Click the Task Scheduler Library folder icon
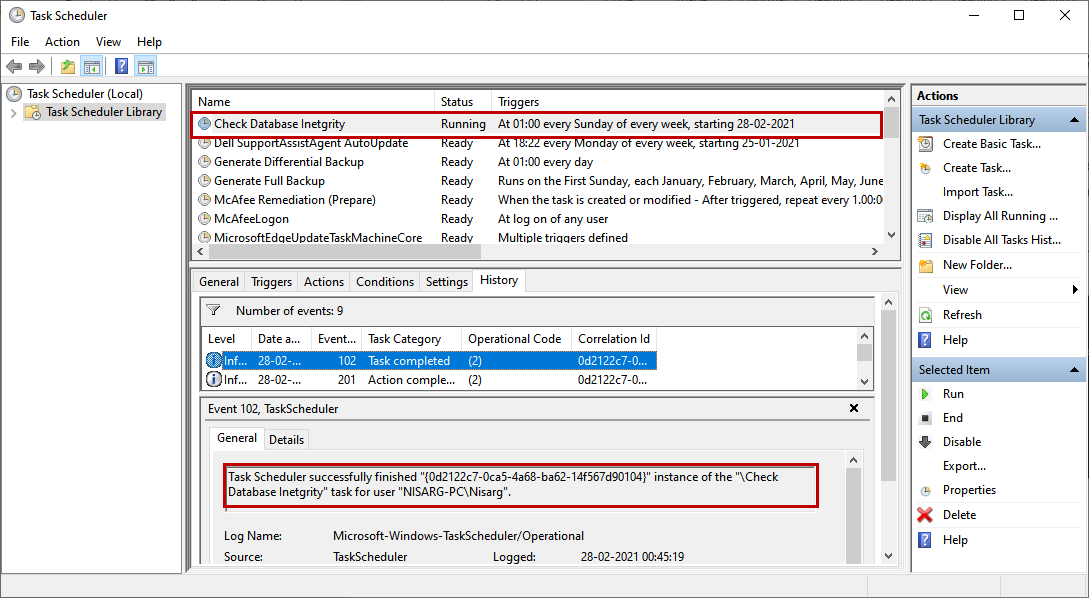The width and height of the screenshot is (1089, 598). click(33, 112)
